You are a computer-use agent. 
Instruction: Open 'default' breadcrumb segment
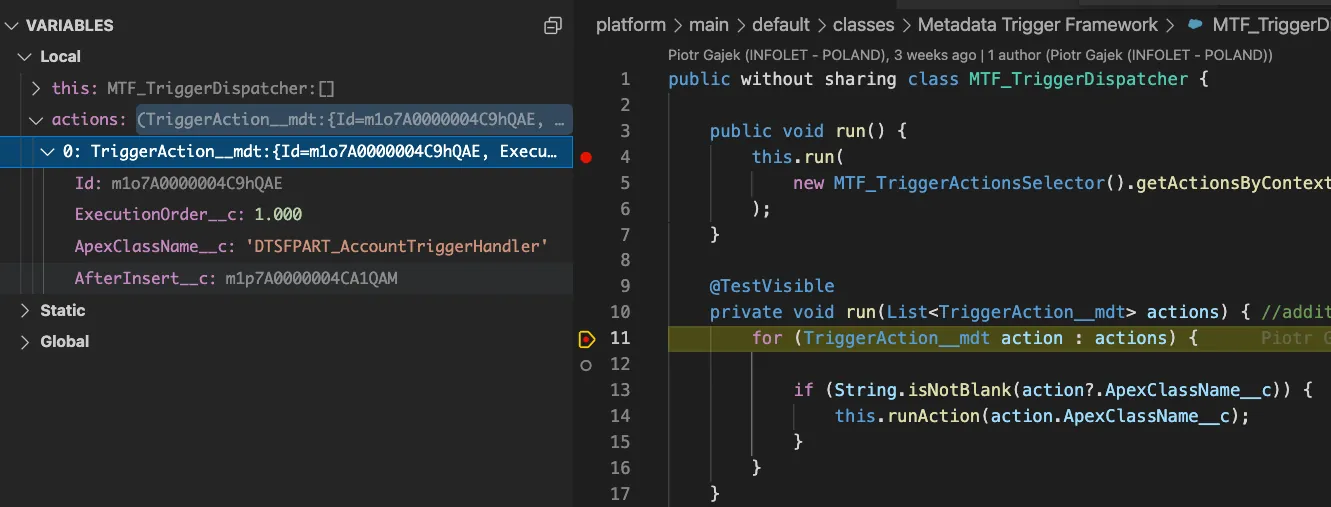tap(781, 25)
